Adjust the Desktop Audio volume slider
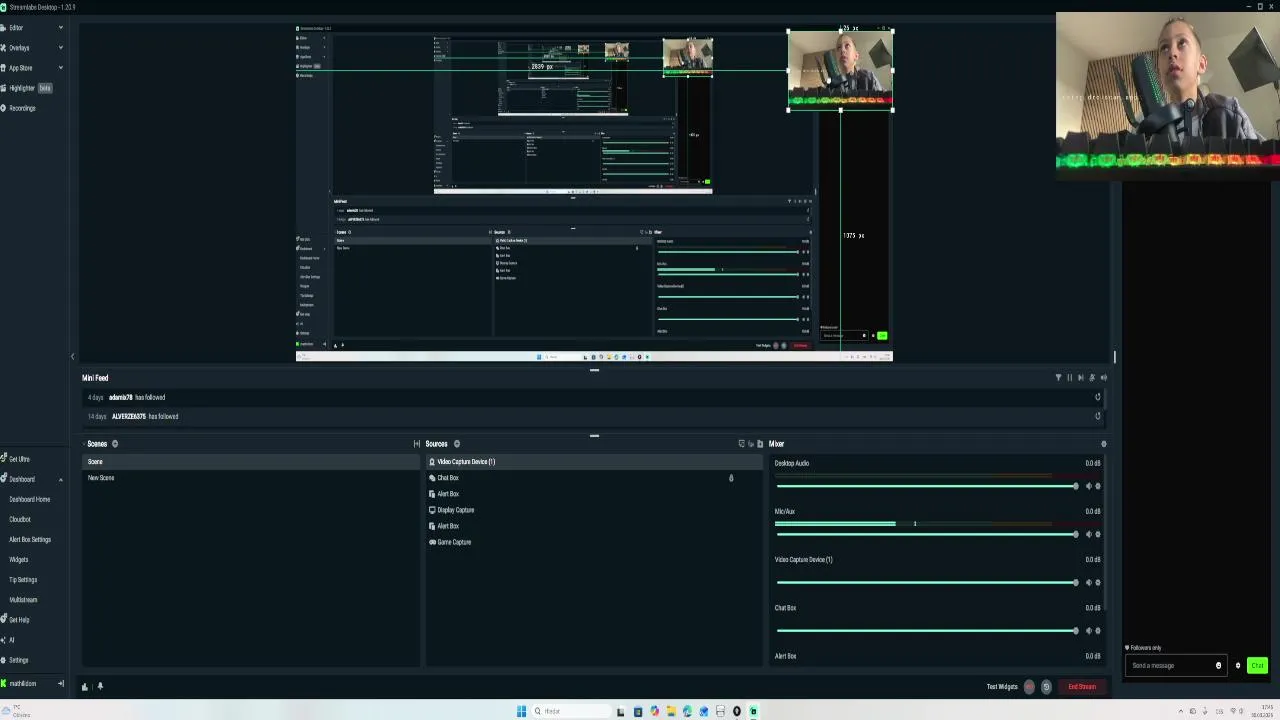1280x720 pixels. 927,486
